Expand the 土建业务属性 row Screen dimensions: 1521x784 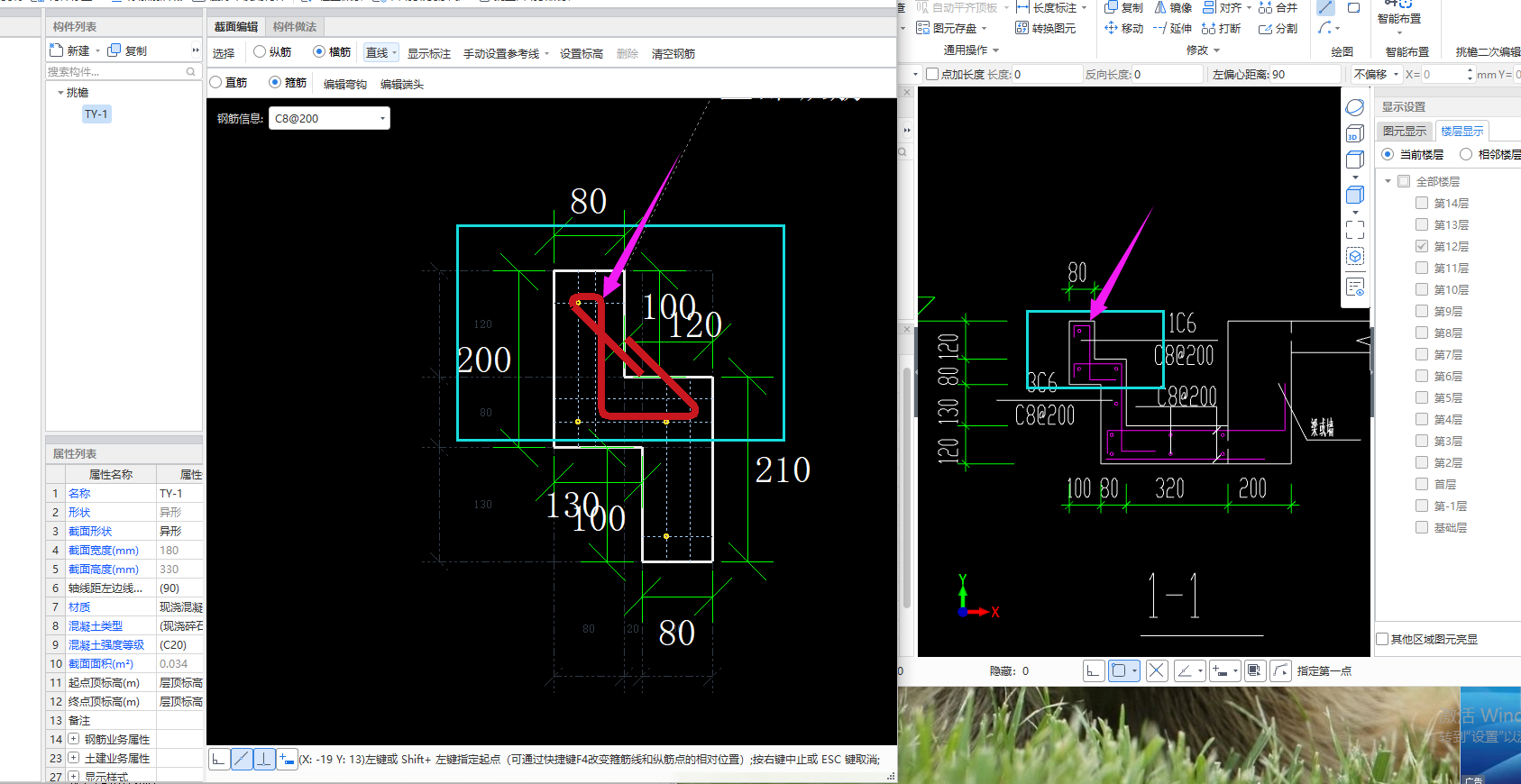coord(74,758)
